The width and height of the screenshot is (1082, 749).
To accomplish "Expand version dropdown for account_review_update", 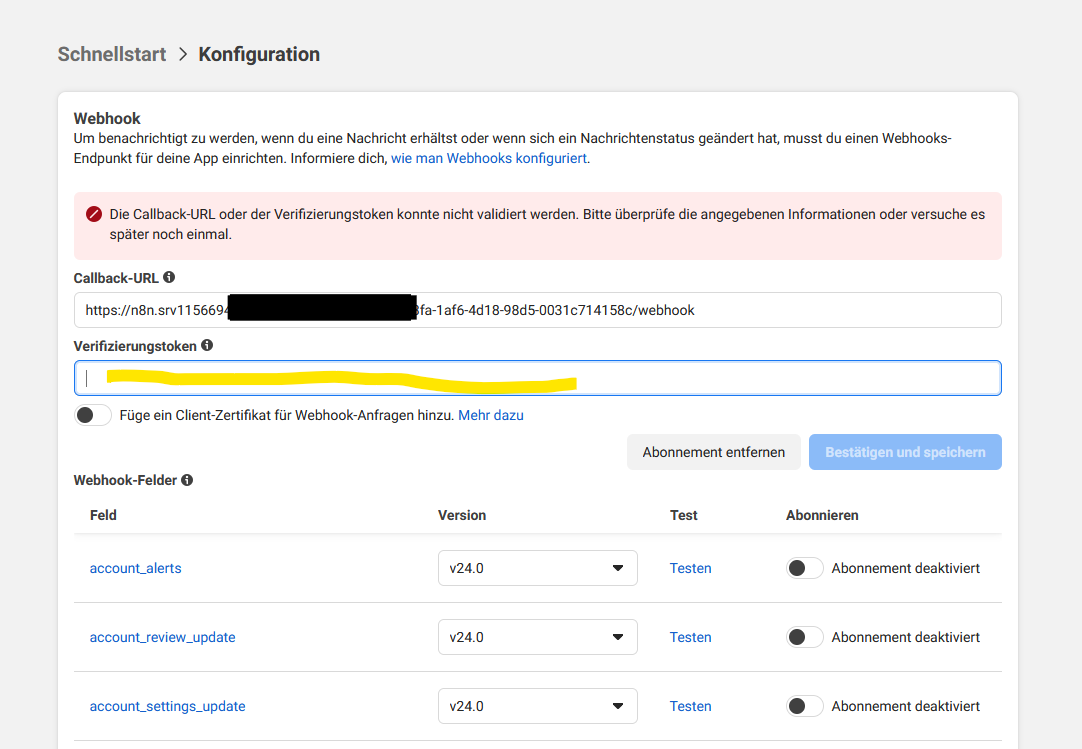I will (537, 637).
